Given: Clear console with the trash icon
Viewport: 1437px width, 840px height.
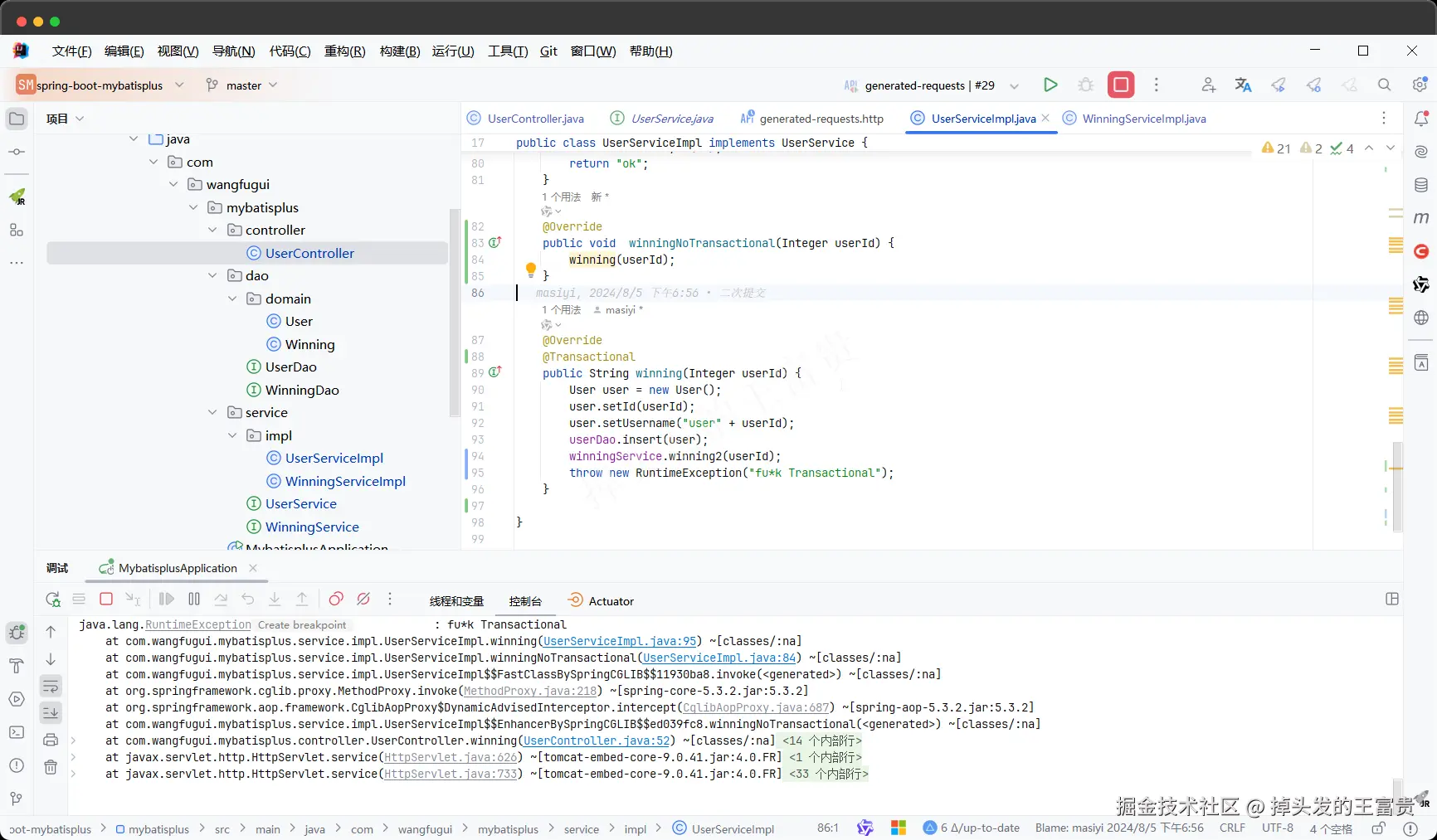Looking at the screenshot, I should pos(51,767).
